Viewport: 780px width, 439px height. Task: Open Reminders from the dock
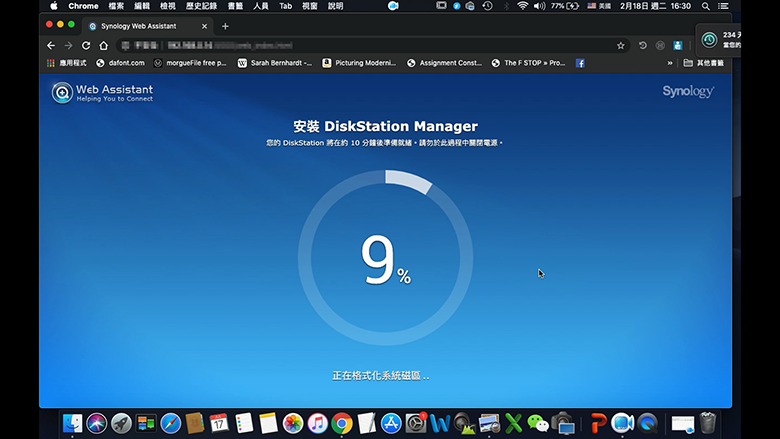244,423
